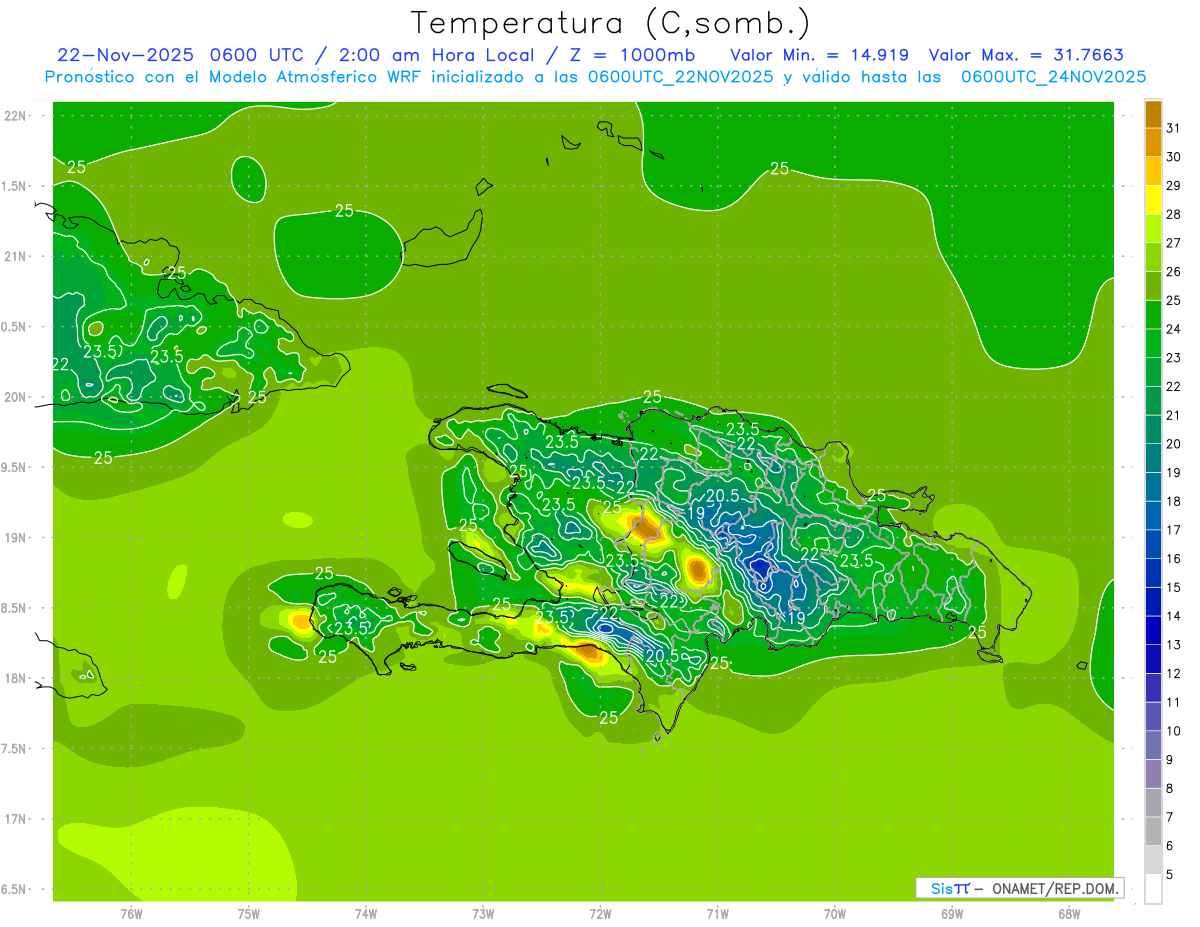Click the orange hot spot near 74.5W
This screenshot has width=1200, height=927.
(x=300, y=621)
